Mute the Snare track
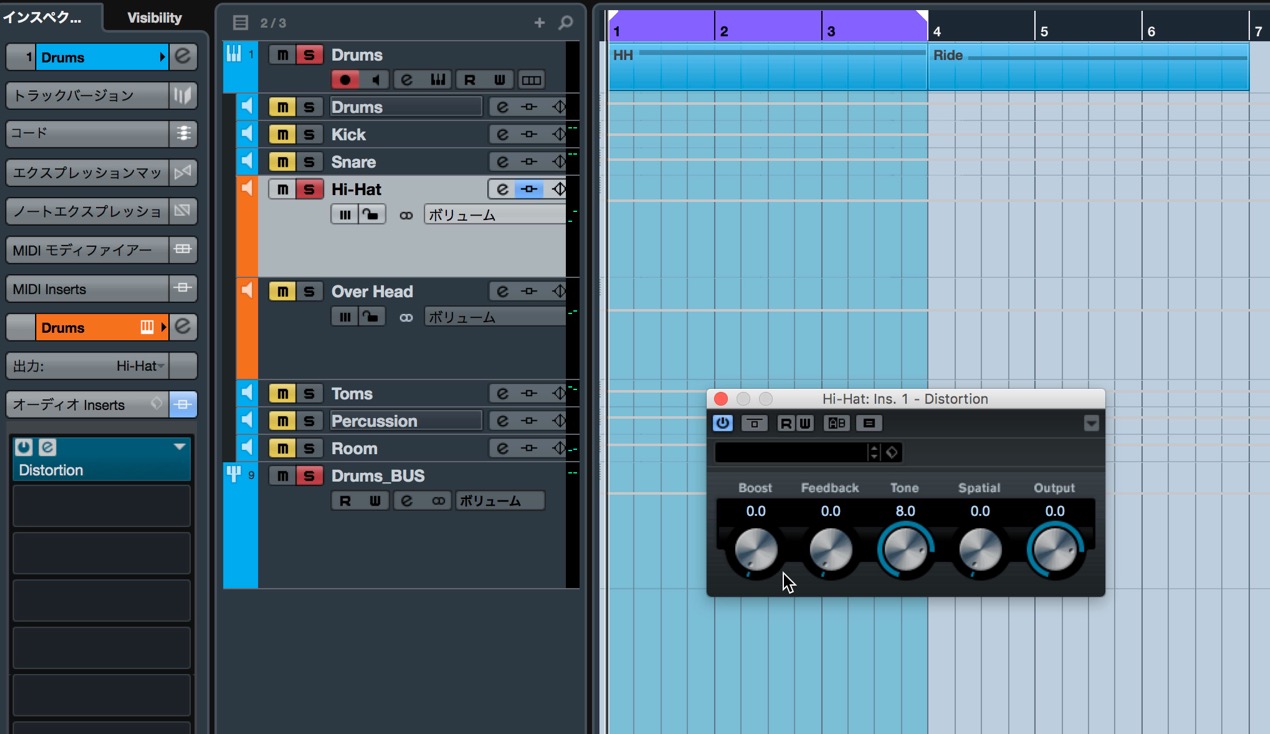Viewport: 1270px width, 734px height. click(282, 162)
